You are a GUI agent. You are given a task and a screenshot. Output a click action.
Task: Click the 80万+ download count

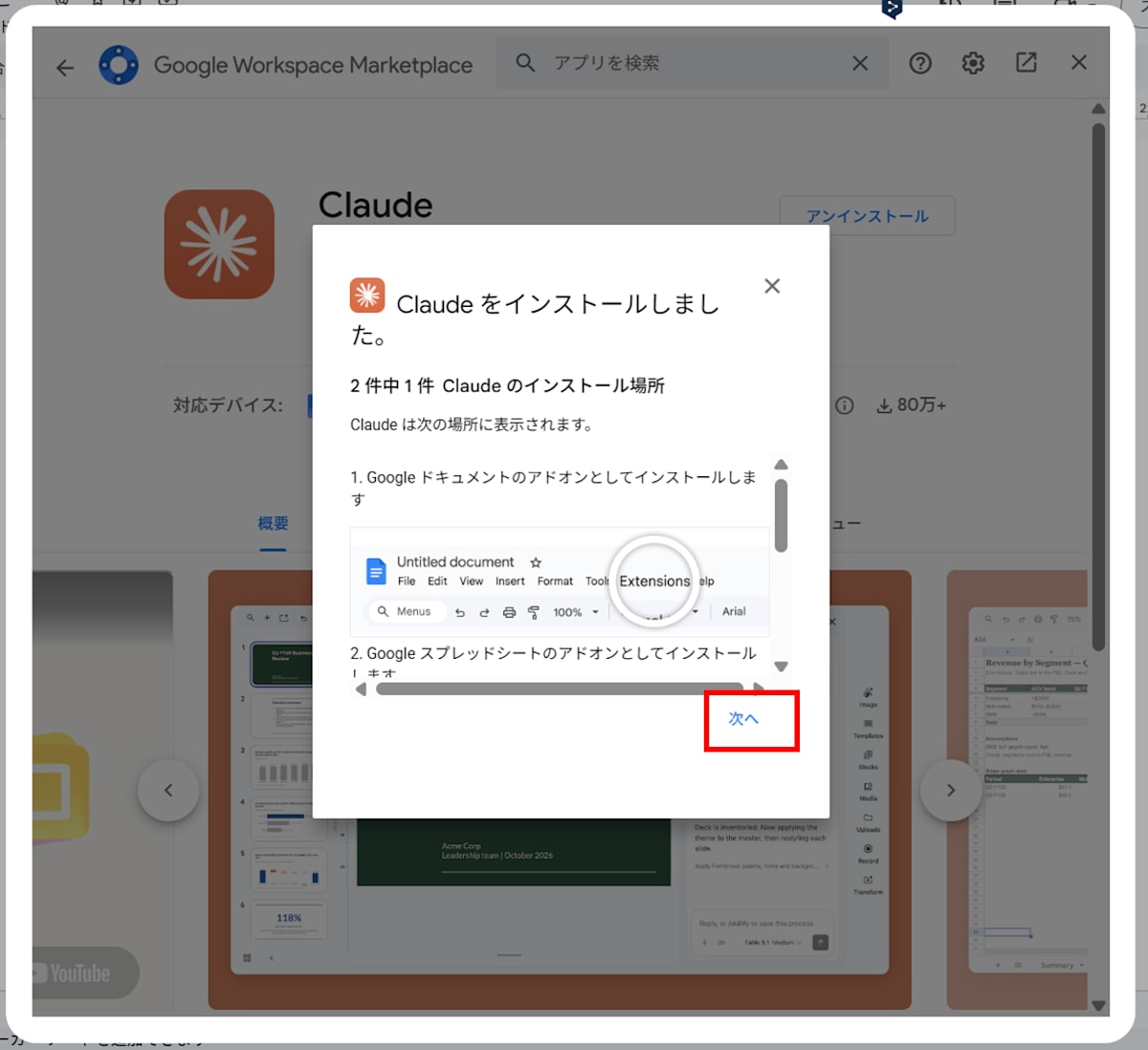click(x=913, y=405)
